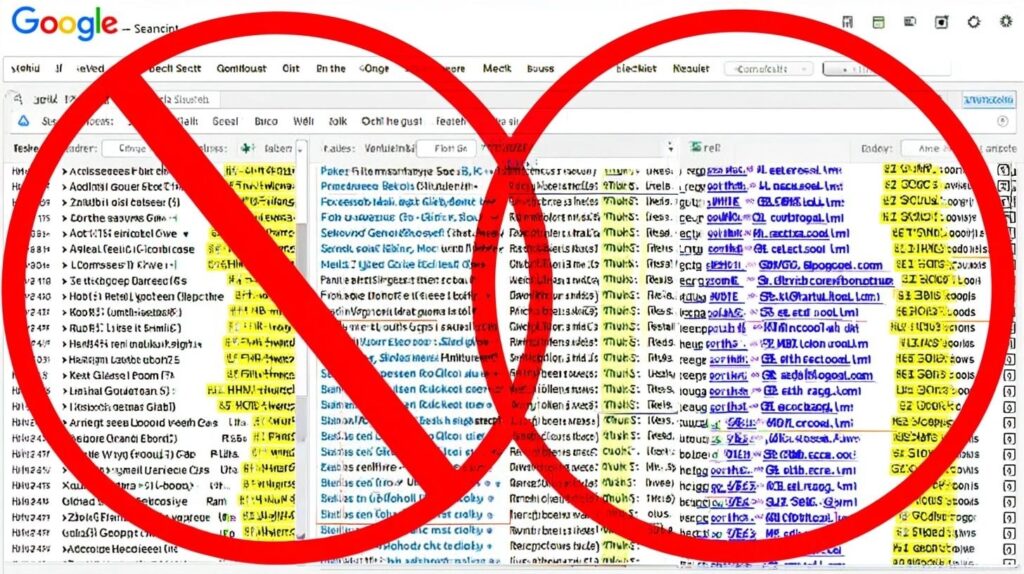Click the green plus icon beside 'faben'
Screen dimensions: 1024x574
(247, 148)
